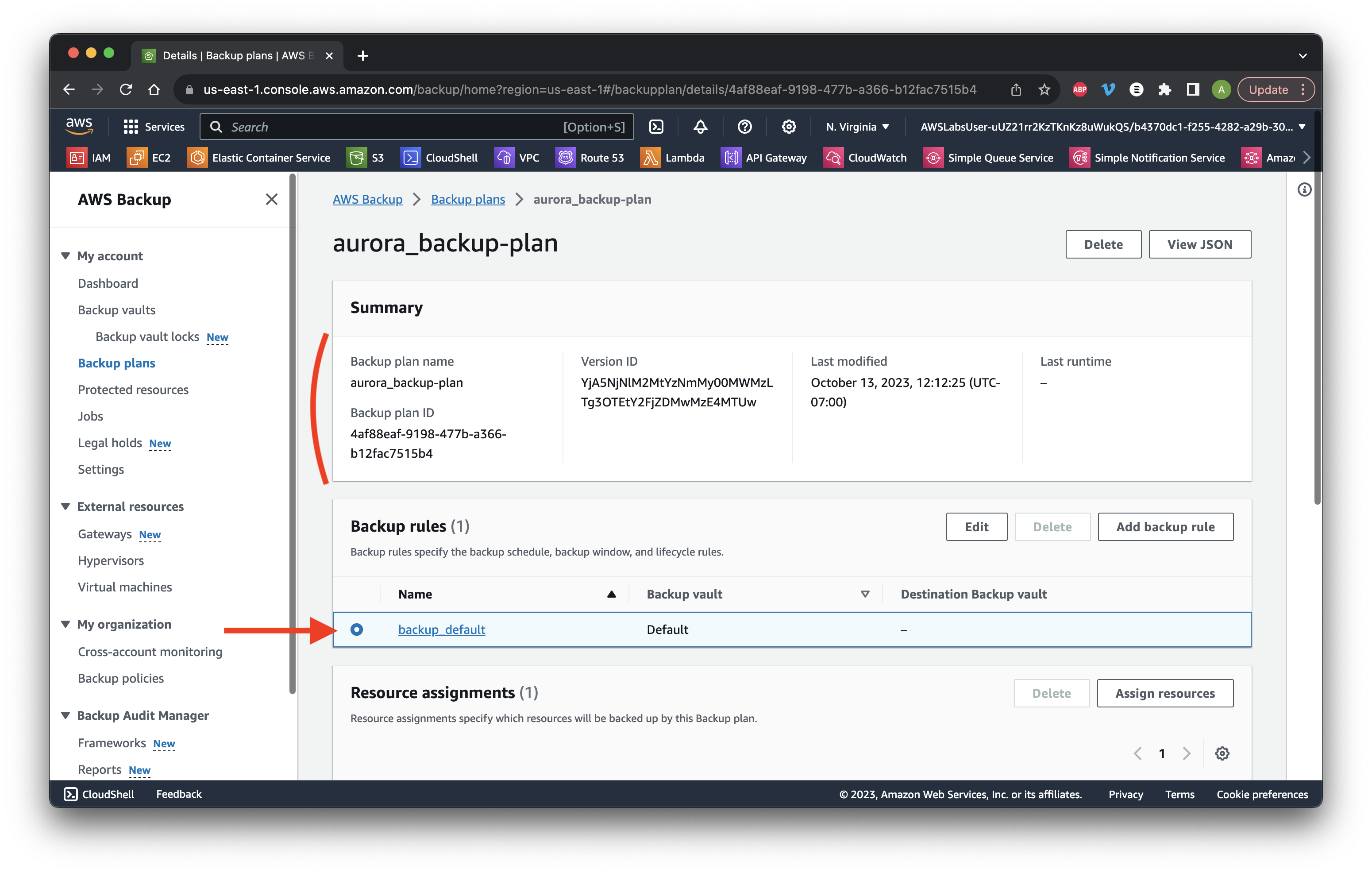
Task: Open the AWSLabsUser account dropdown
Action: click(x=1113, y=127)
